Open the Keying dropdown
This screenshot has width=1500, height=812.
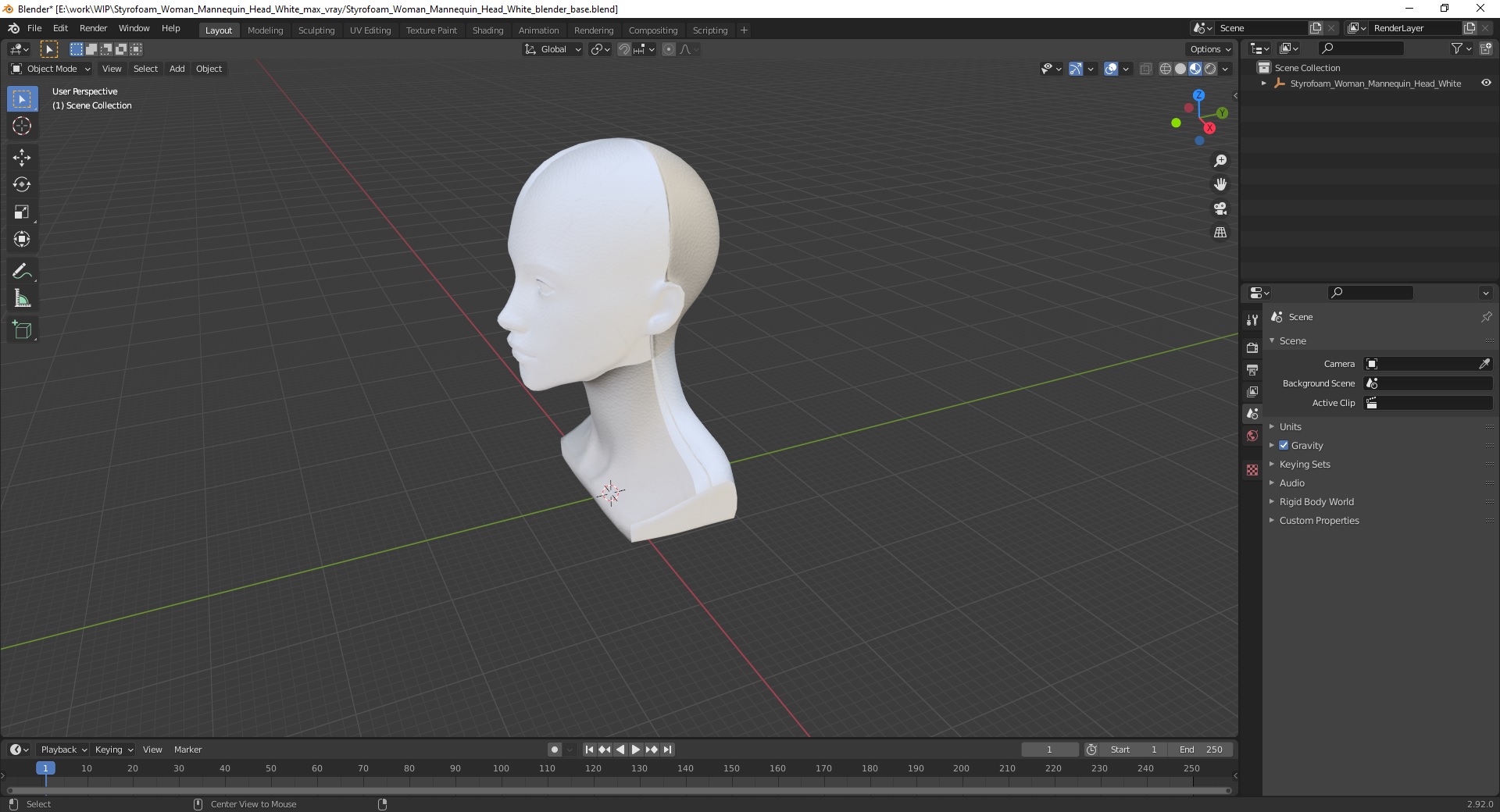pyautogui.click(x=113, y=750)
